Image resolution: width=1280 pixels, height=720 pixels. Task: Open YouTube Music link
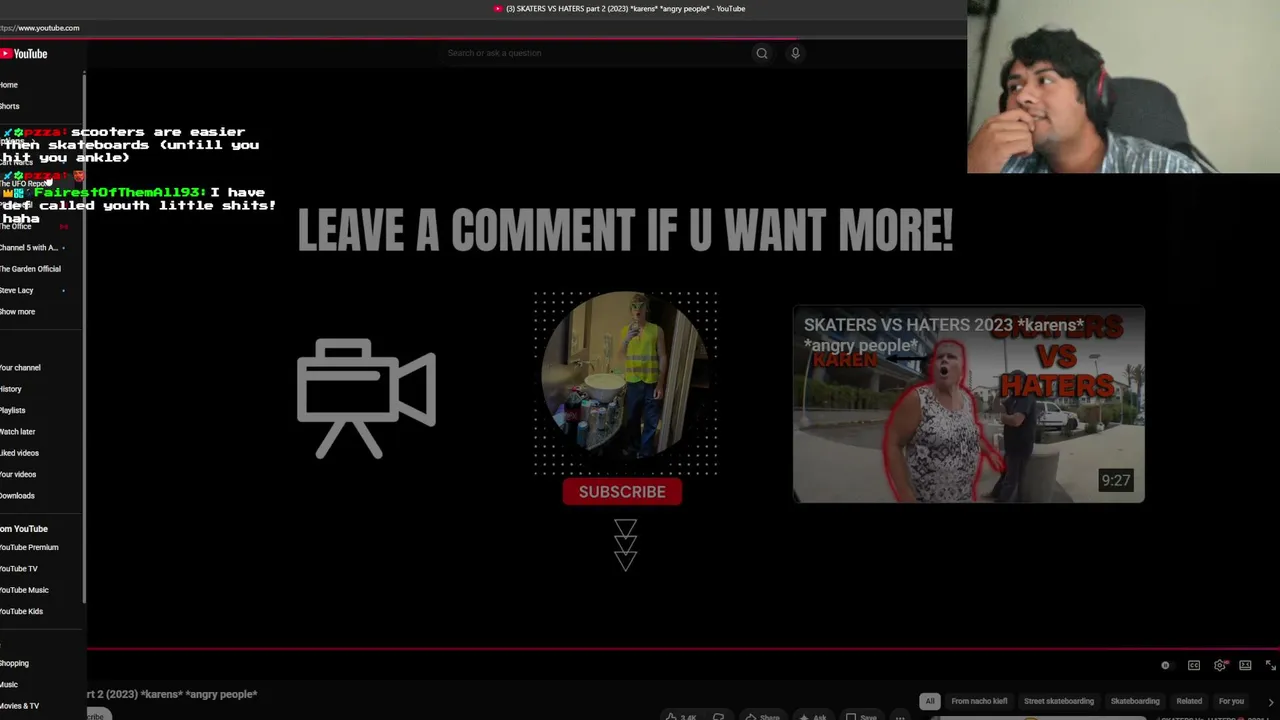point(24,590)
